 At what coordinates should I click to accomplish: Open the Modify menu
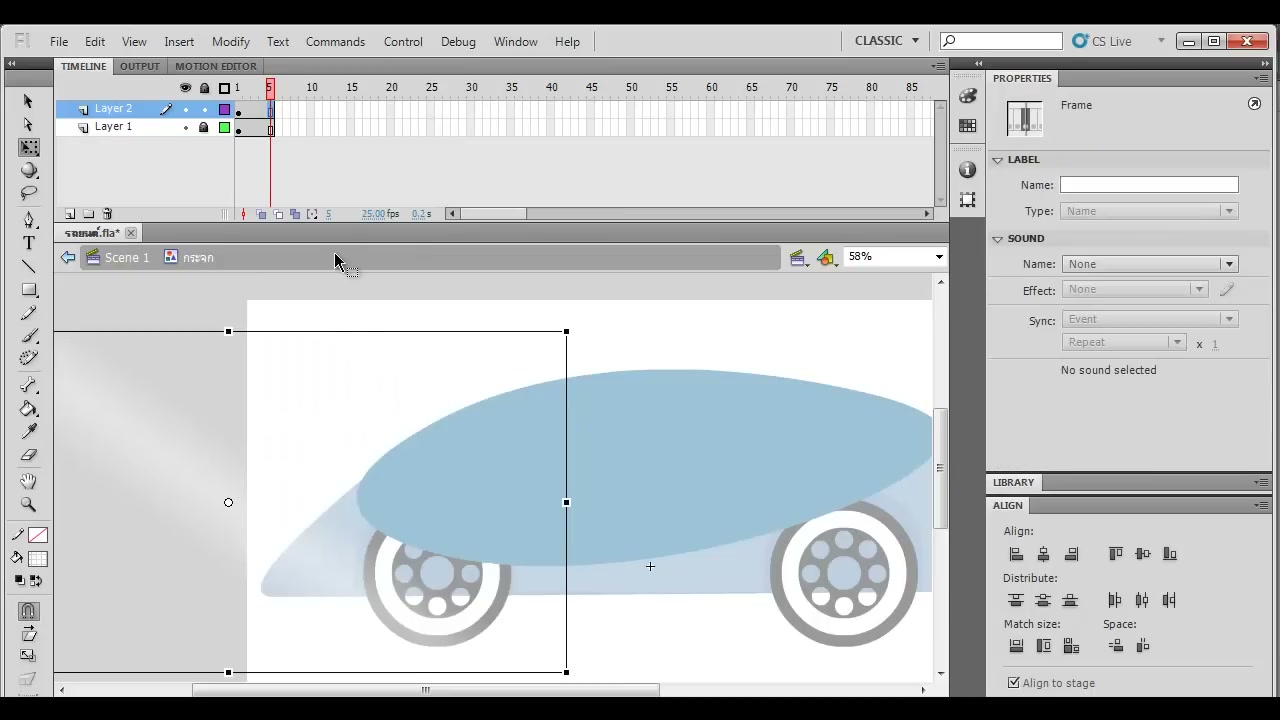click(x=230, y=41)
